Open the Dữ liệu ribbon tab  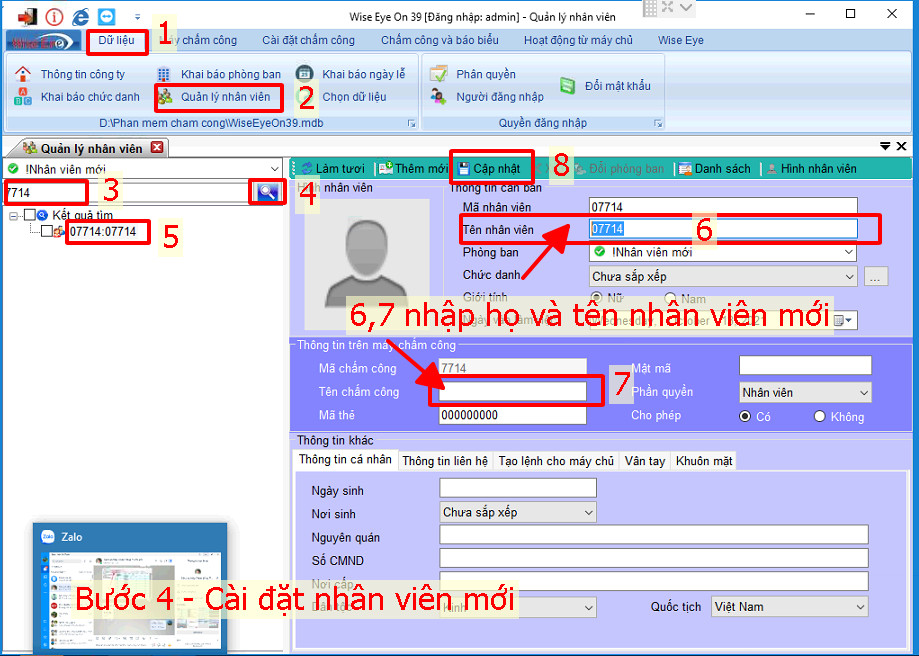coord(117,40)
